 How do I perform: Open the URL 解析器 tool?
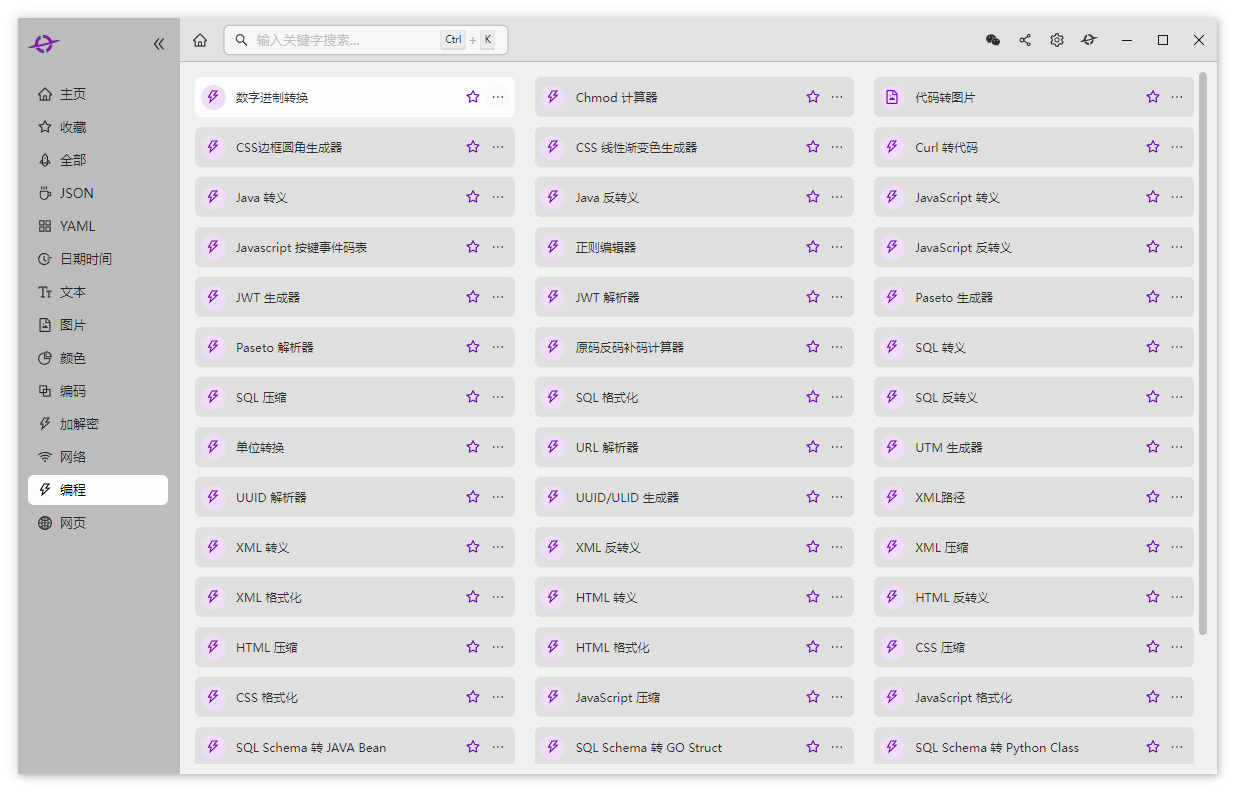point(695,447)
